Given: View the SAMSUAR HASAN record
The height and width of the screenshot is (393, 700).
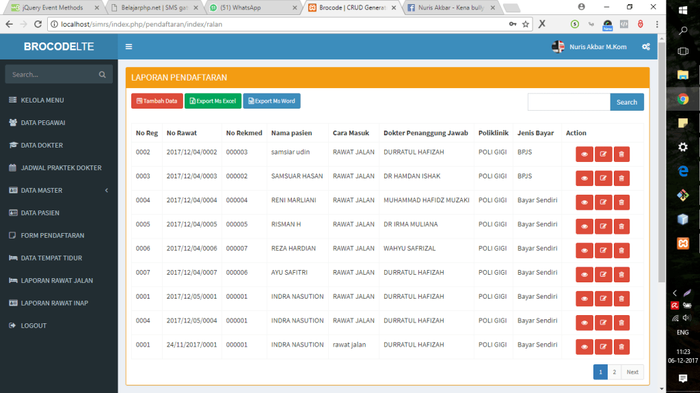Looking at the screenshot, I should (584, 178).
